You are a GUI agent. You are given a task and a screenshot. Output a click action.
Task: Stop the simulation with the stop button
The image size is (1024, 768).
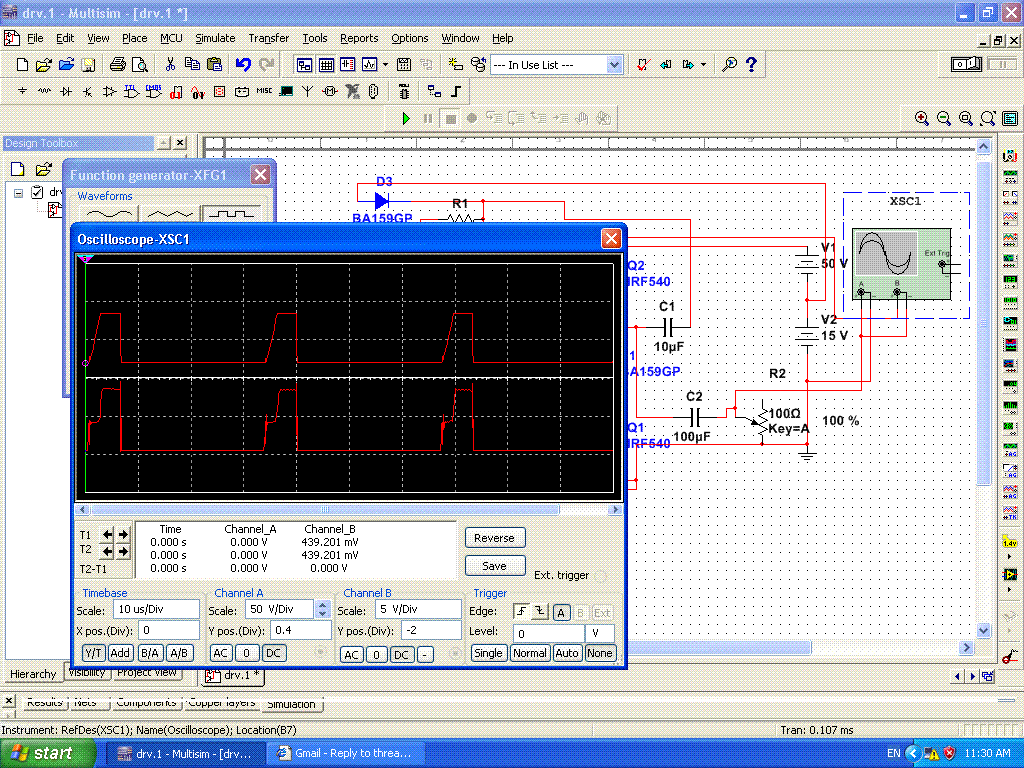pos(450,119)
